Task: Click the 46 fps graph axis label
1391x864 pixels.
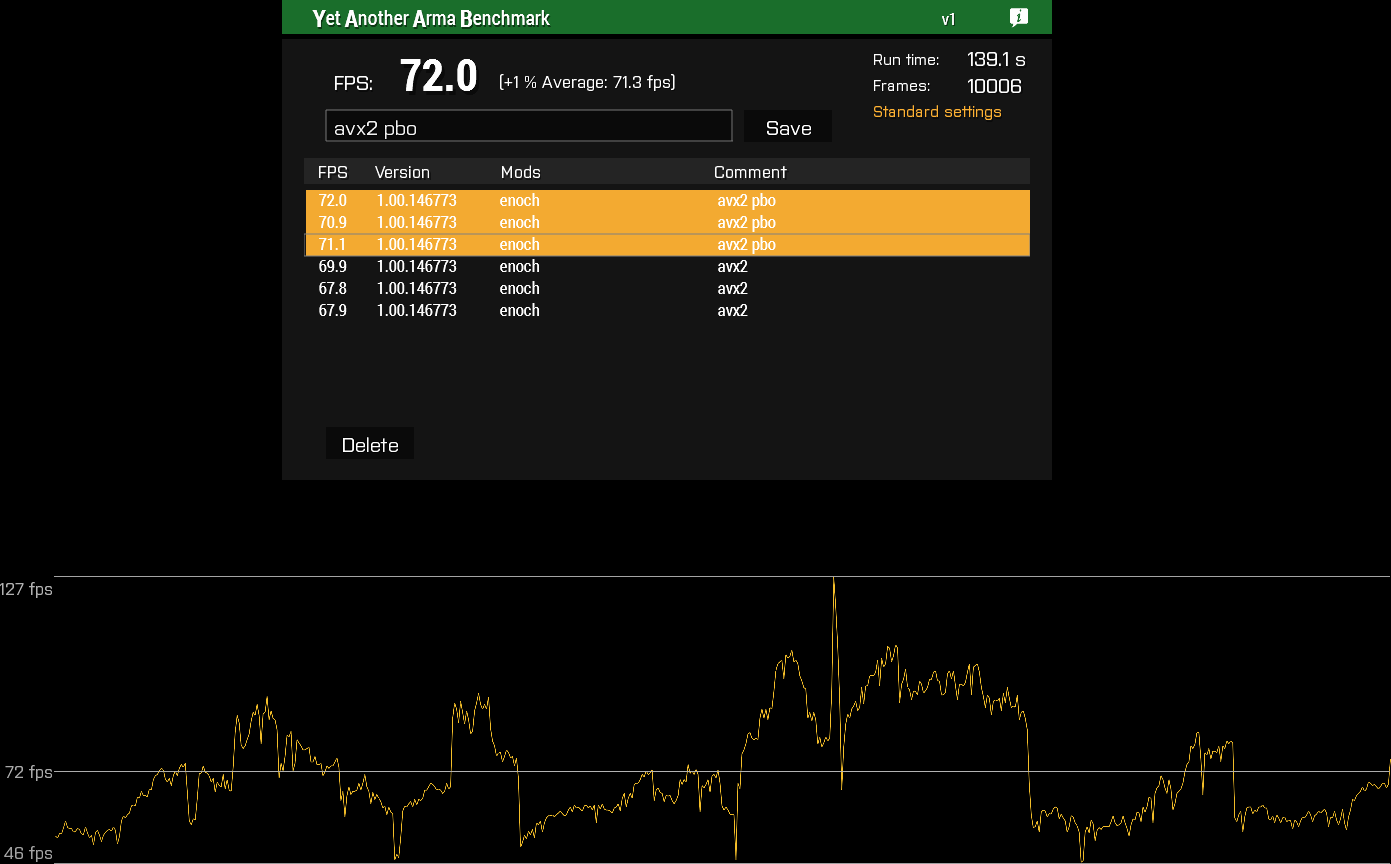Action: pyautogui.click(x=28, y=854)
